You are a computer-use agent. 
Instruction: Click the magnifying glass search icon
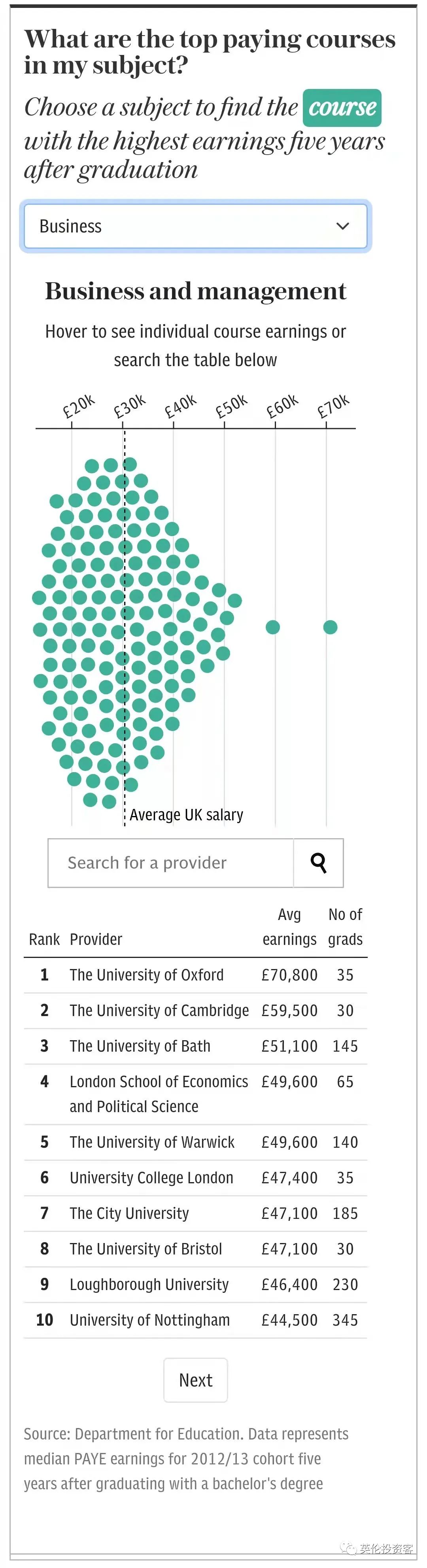click(319, 863)
